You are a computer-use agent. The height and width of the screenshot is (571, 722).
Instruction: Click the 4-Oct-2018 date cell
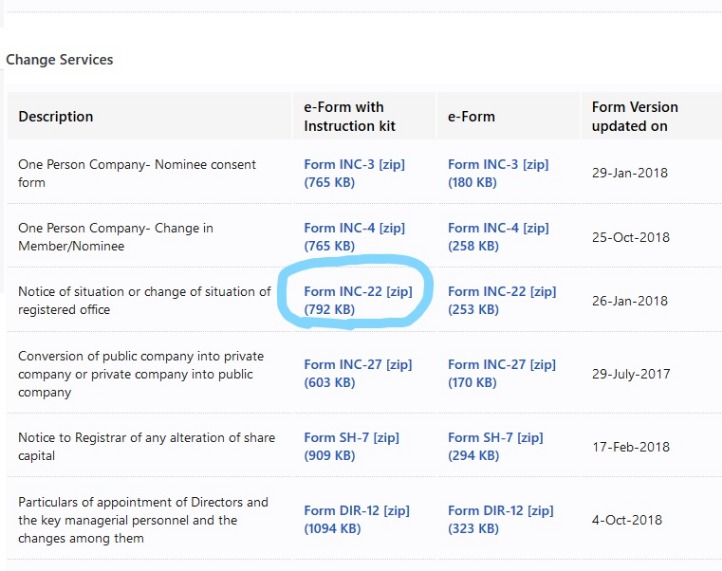click(x=626, y=520)
